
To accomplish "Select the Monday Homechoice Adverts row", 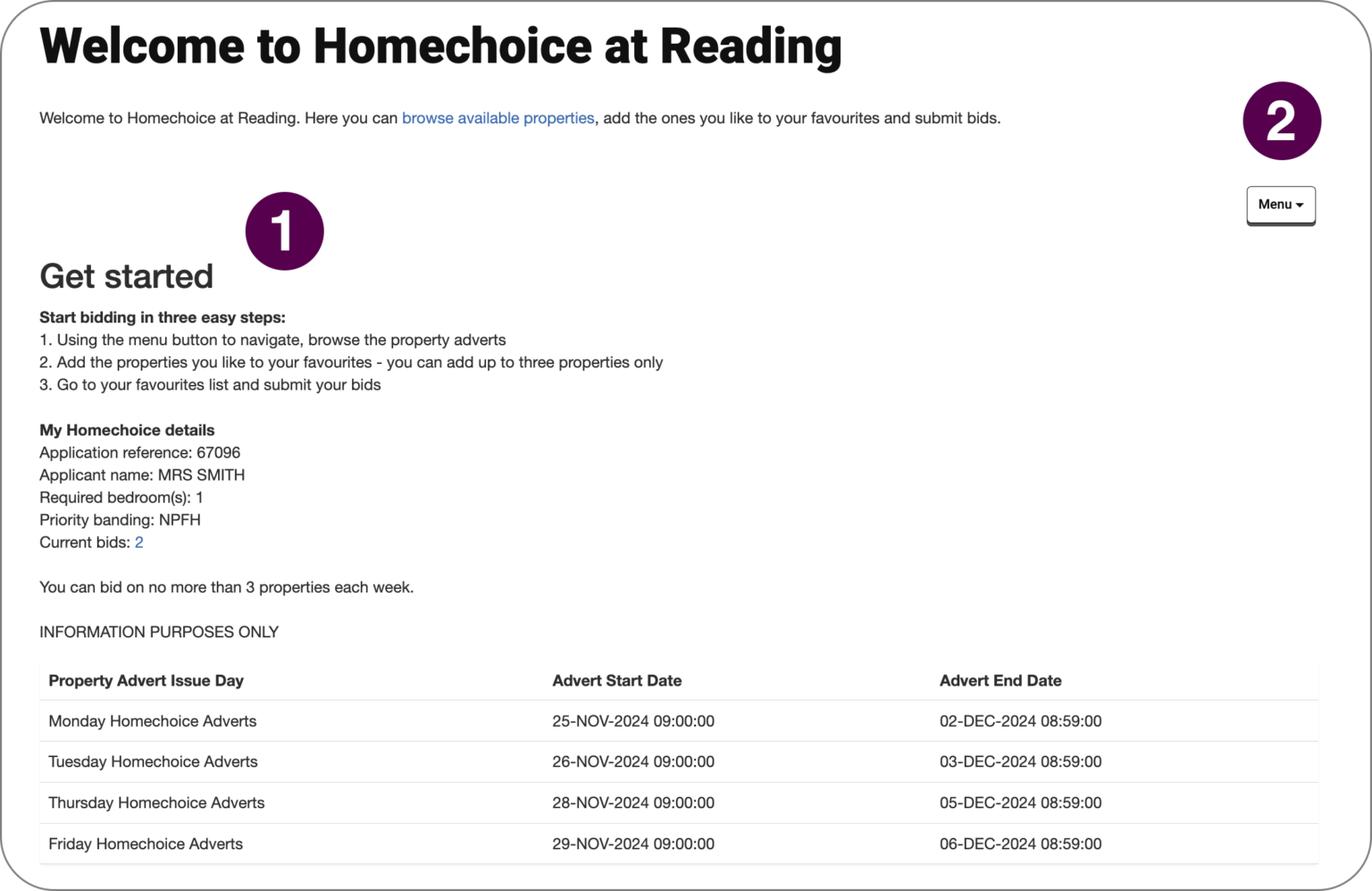I will coord(152,720).
